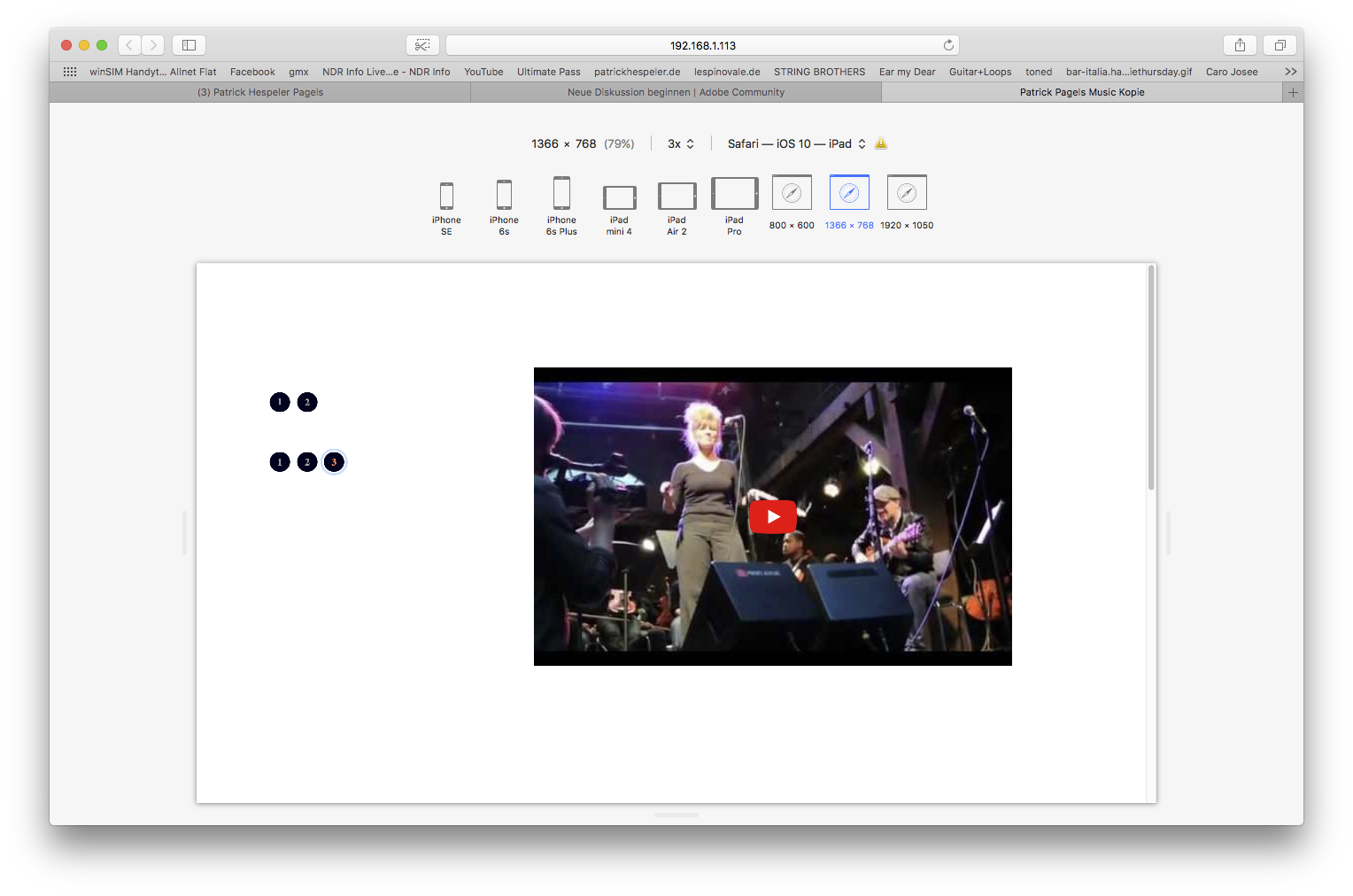The image size is (1353, 896).
Task: Open the patrickhespeler.de bookmark
Action: pyautogui.click(x=638, y=72)
